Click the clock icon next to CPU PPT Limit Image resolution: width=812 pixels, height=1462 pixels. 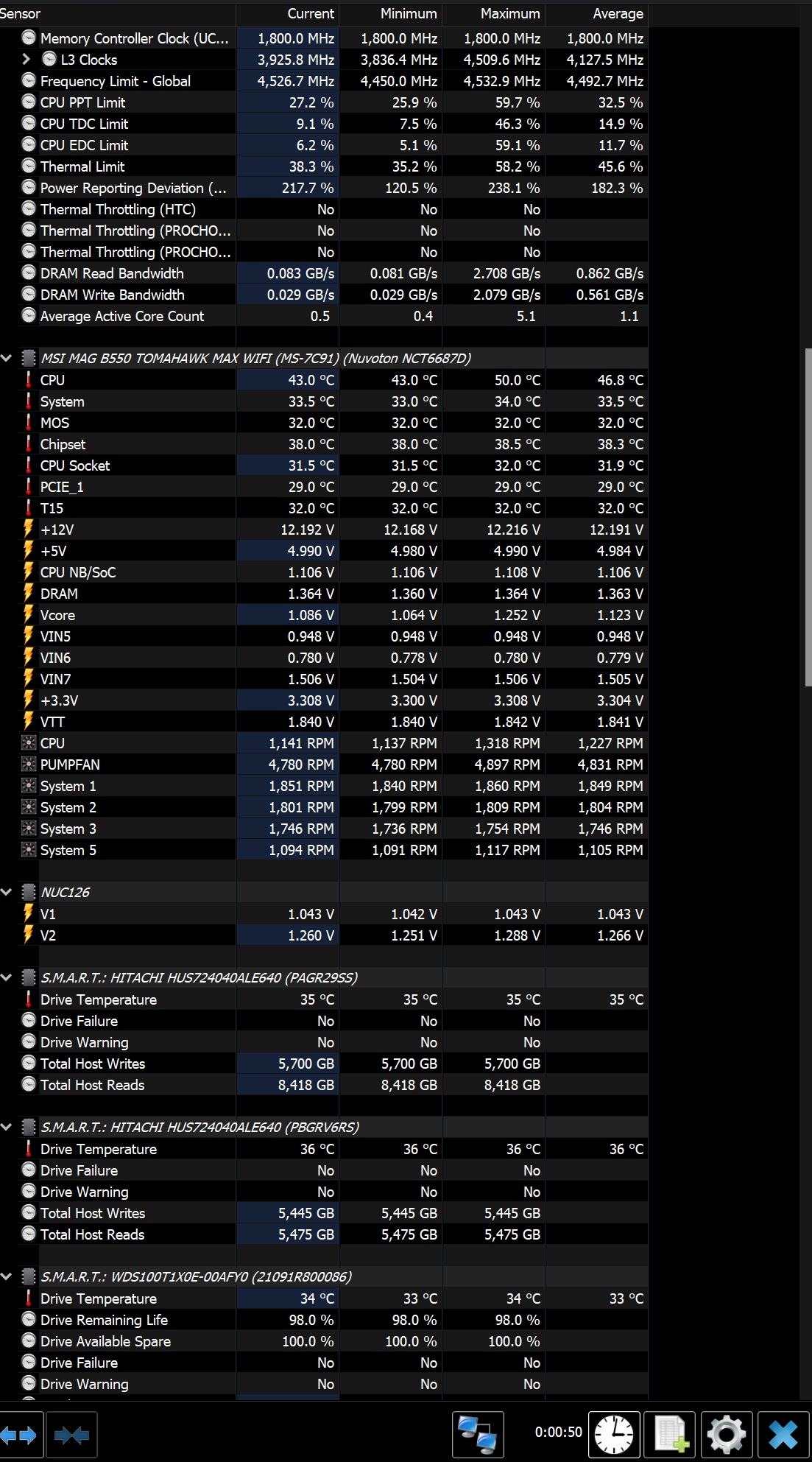29,102
